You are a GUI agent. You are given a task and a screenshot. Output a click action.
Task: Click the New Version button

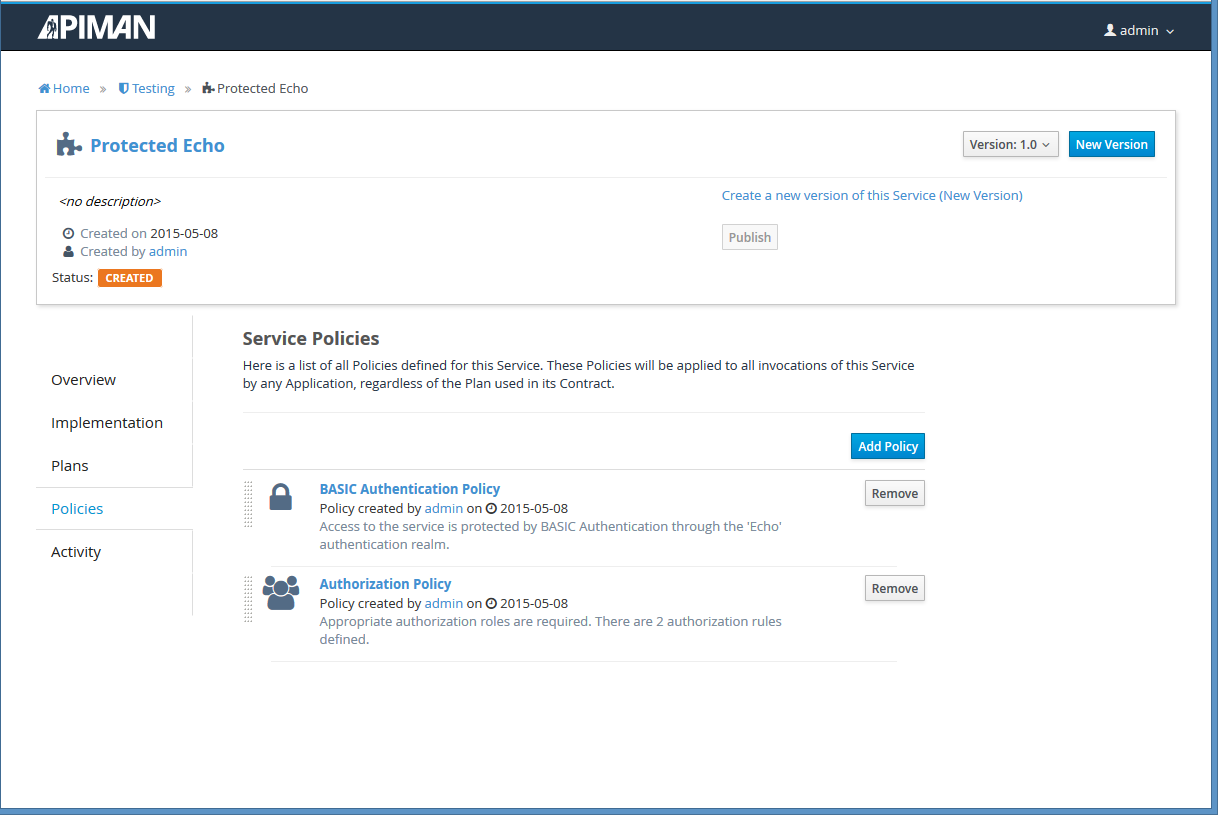click(1111, 144)
